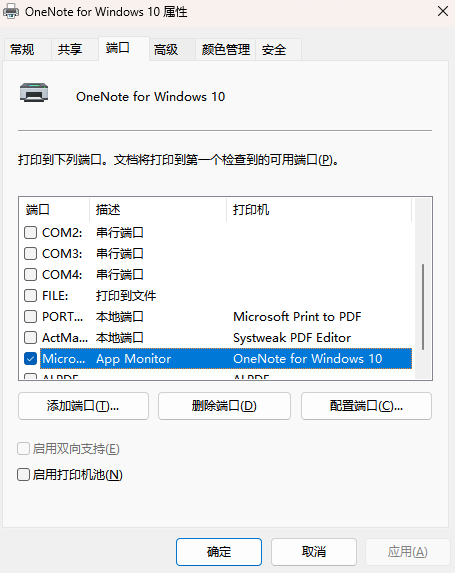455x573 pixels.
Task: Enable the COM3: serial port checkbox
Action: tap(31, 253)
